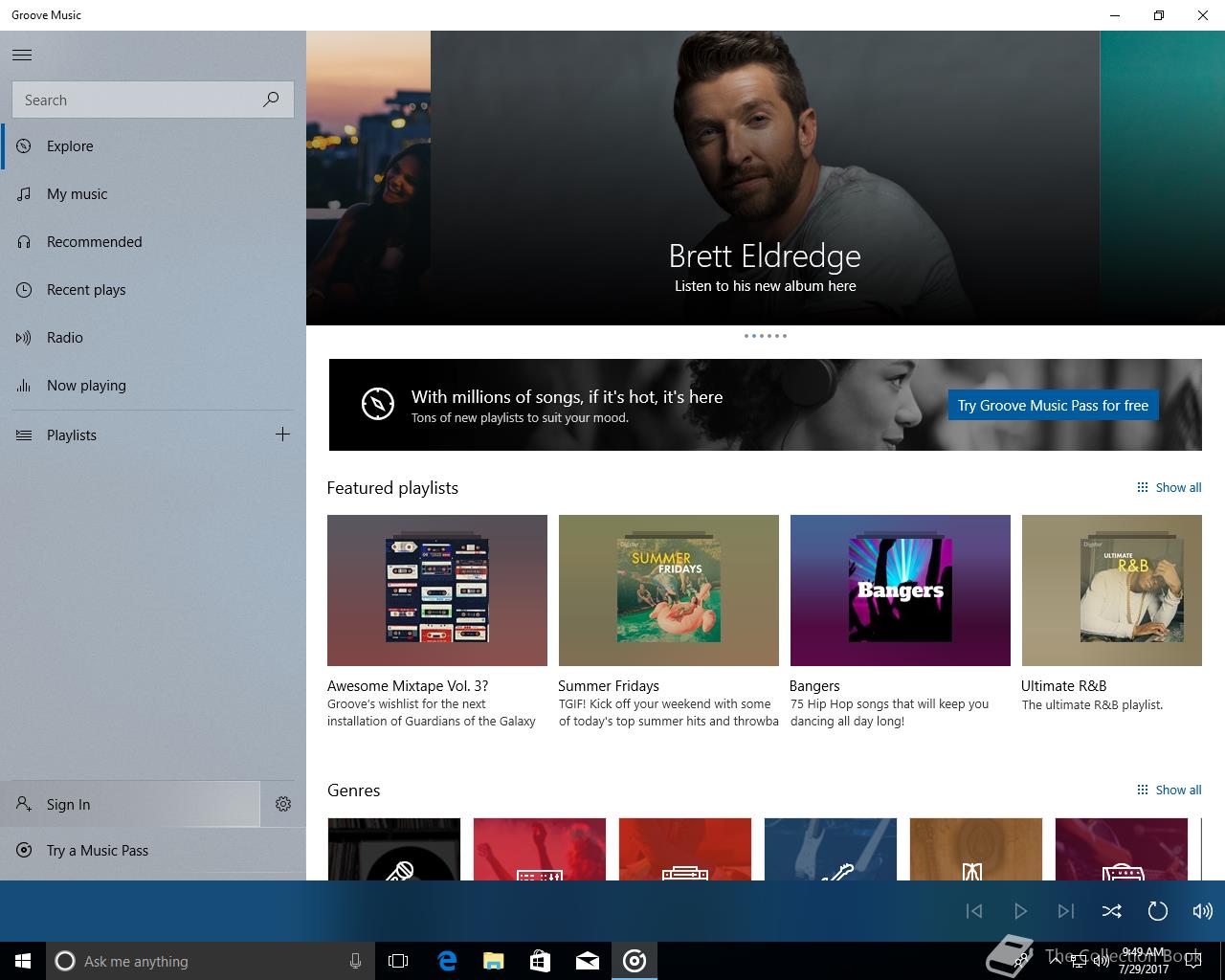Focus the Search input field

152,100
